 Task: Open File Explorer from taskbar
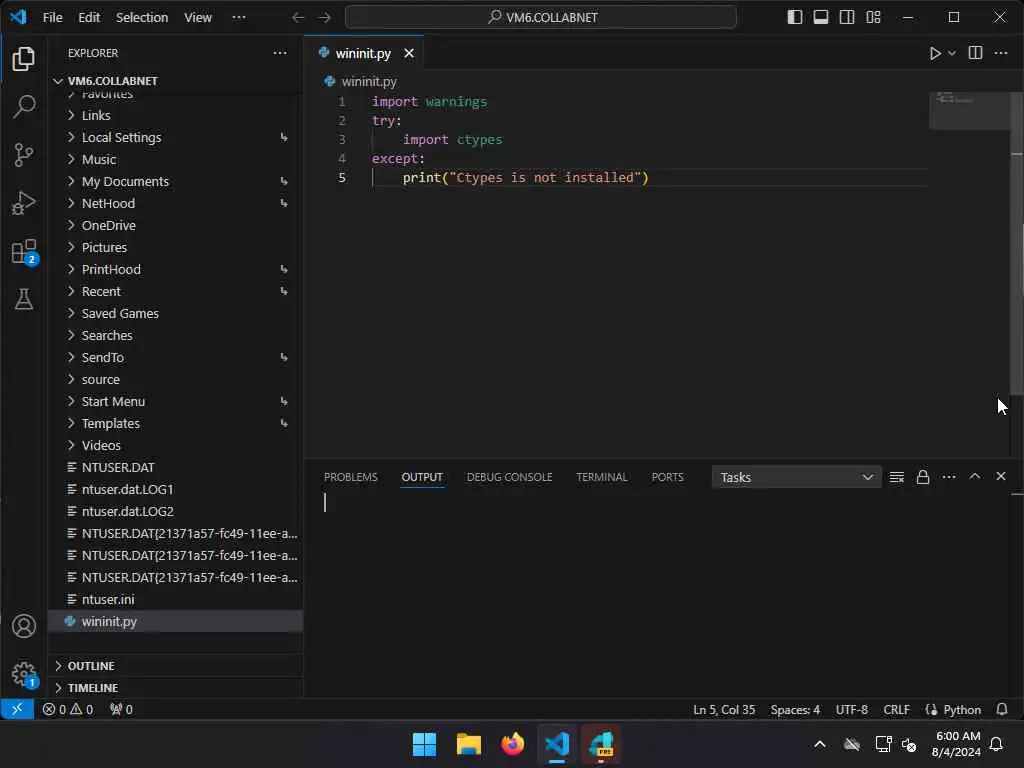[468, 744]
